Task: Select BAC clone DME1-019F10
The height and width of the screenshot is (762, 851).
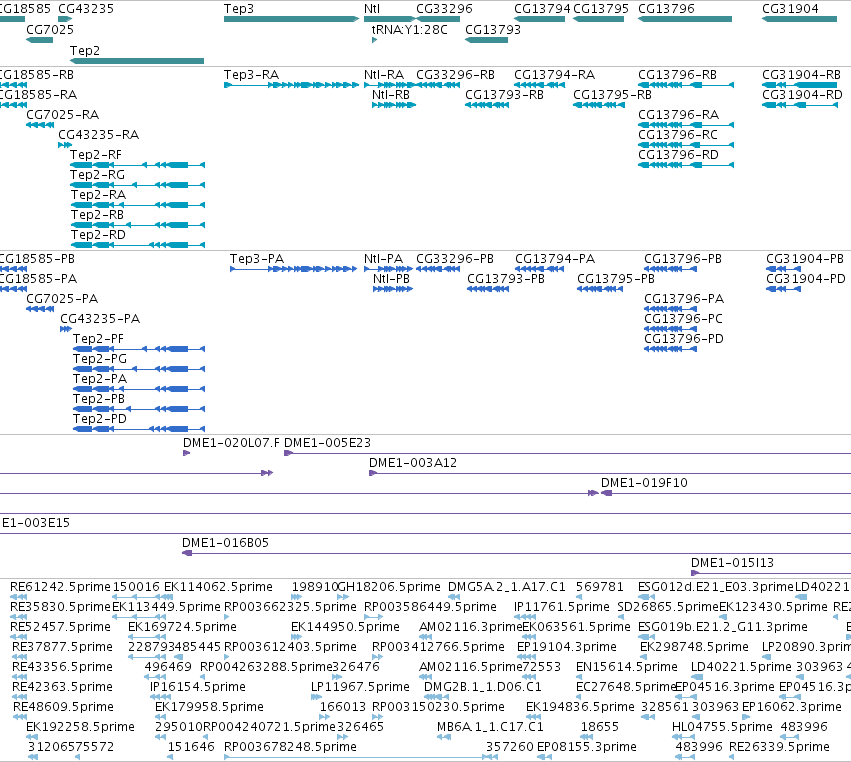Action: click(x=644, y=483)
